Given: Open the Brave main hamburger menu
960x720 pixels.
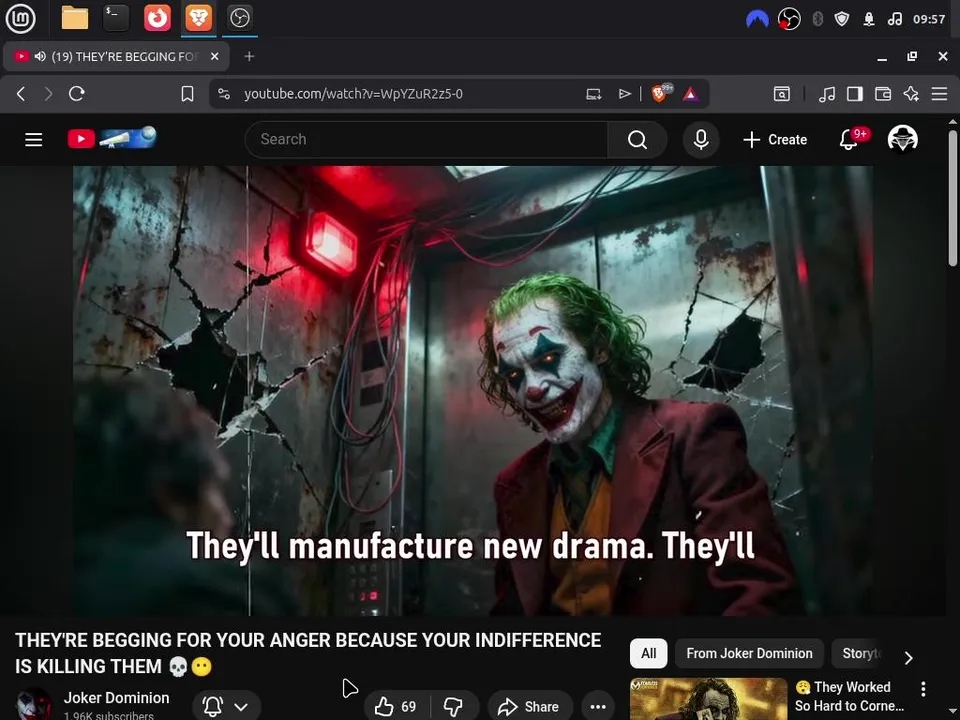Looking at the screenshot, I should pyautogui.click(x=939, y=94).
